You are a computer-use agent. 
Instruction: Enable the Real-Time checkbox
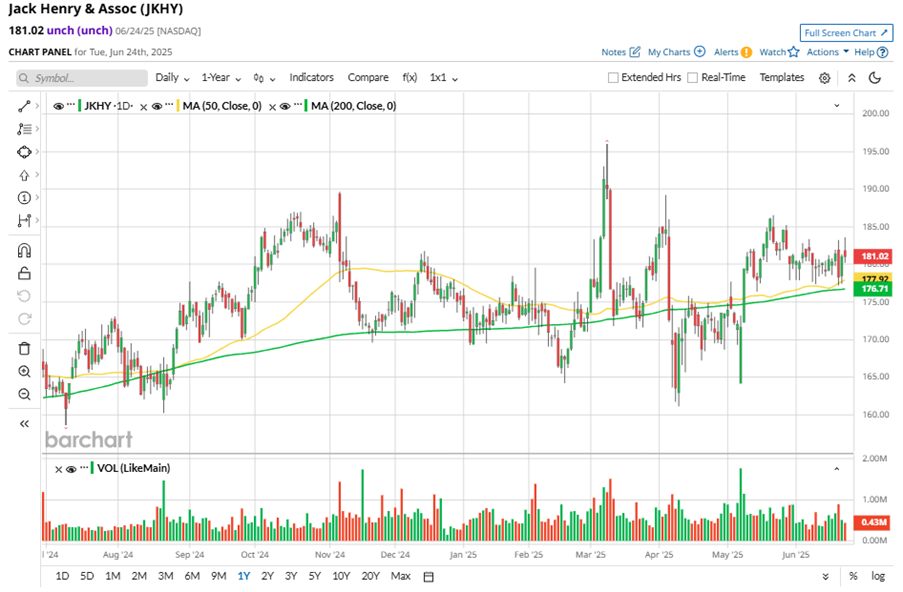pyautogui.click(x=693, y=77)
